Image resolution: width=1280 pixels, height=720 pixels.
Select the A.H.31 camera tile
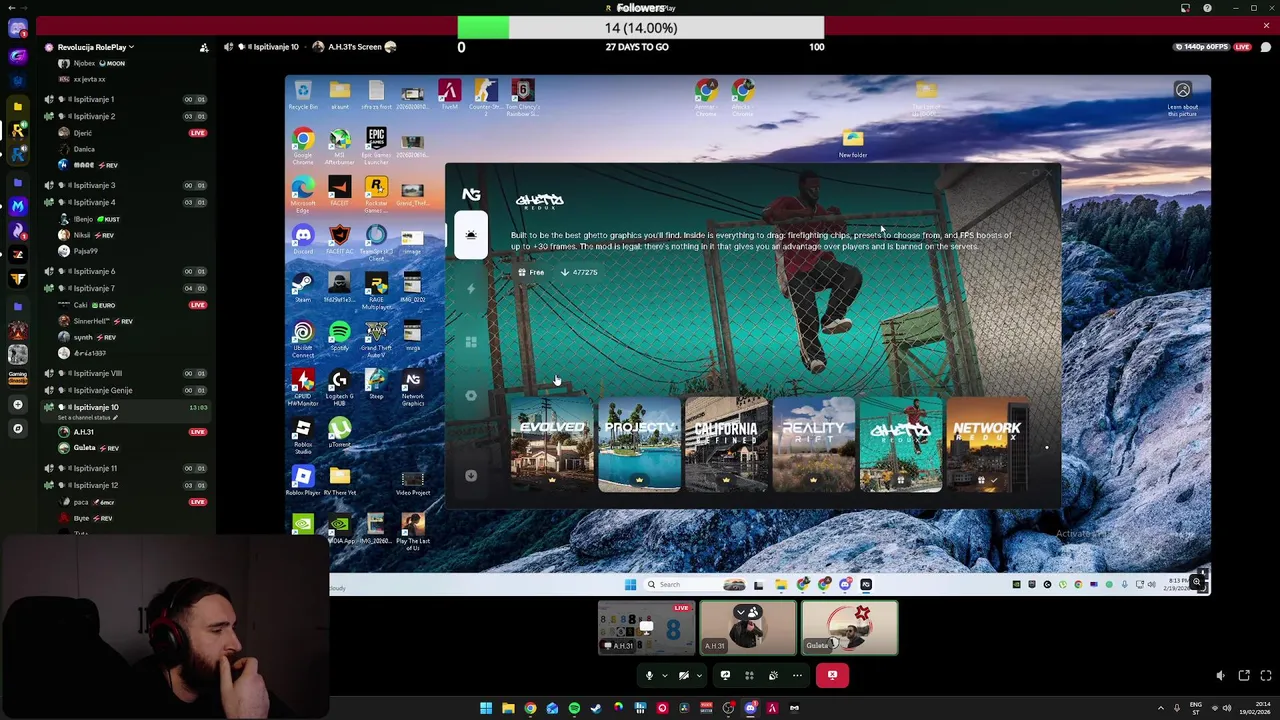pos(748,628)
